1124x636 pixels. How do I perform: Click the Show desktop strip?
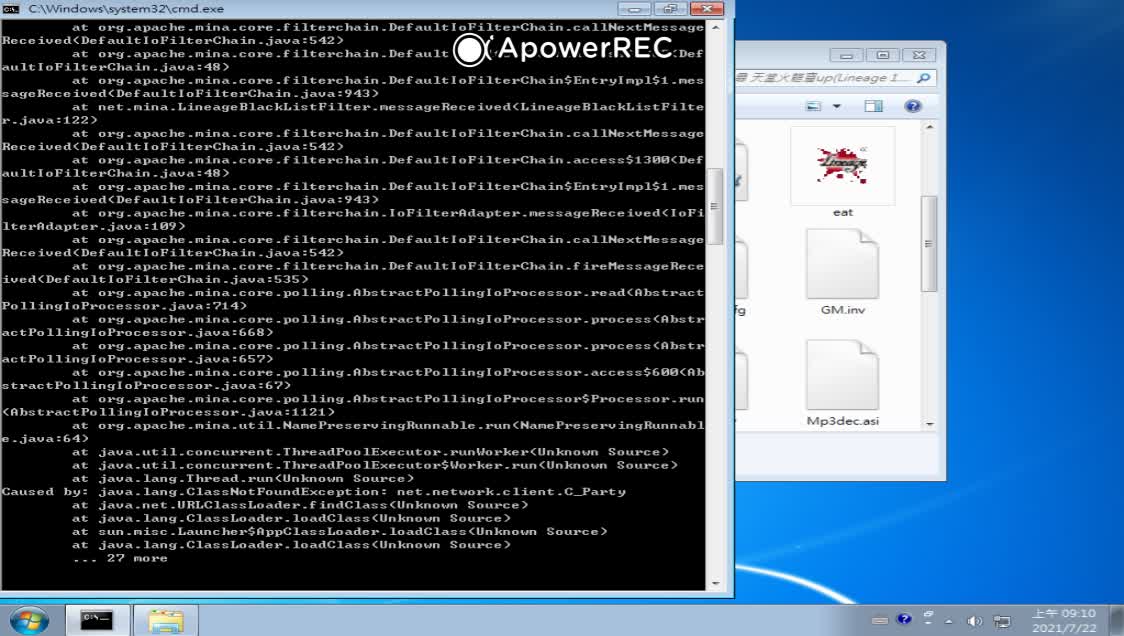[1116, 620]
